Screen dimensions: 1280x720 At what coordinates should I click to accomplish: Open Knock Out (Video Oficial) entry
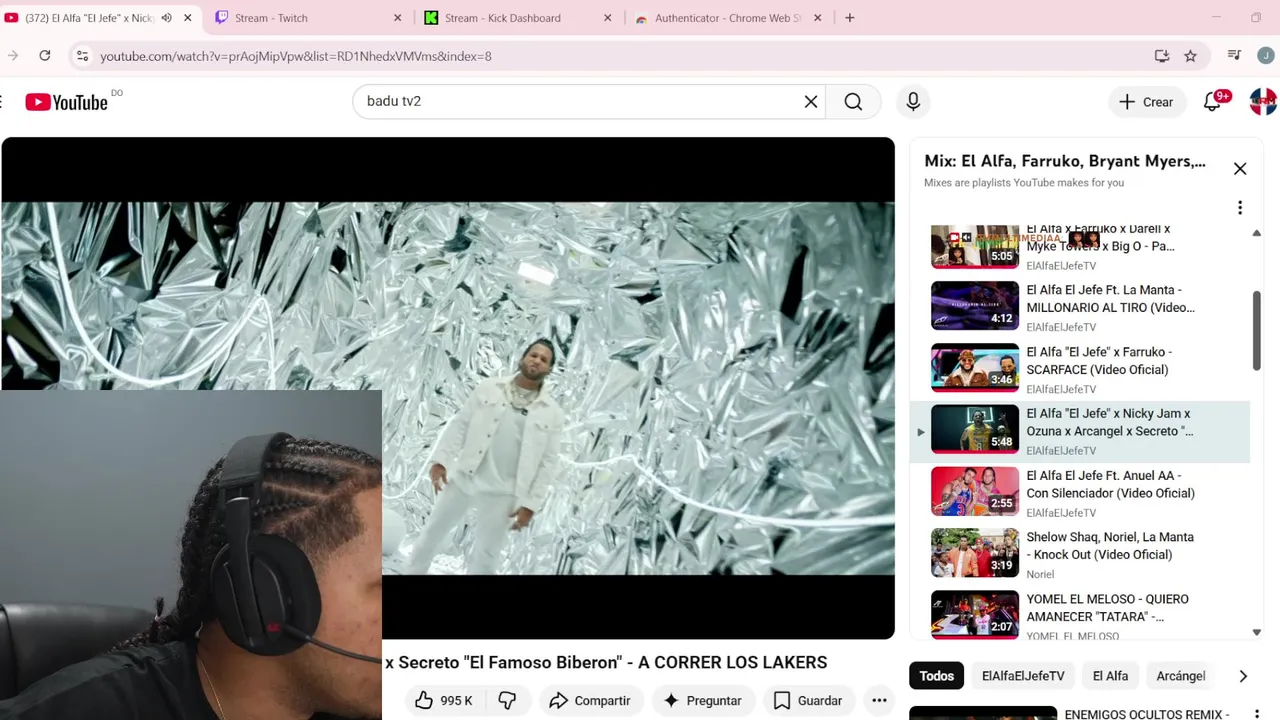pyautogui.click(x=1080, y=553)
